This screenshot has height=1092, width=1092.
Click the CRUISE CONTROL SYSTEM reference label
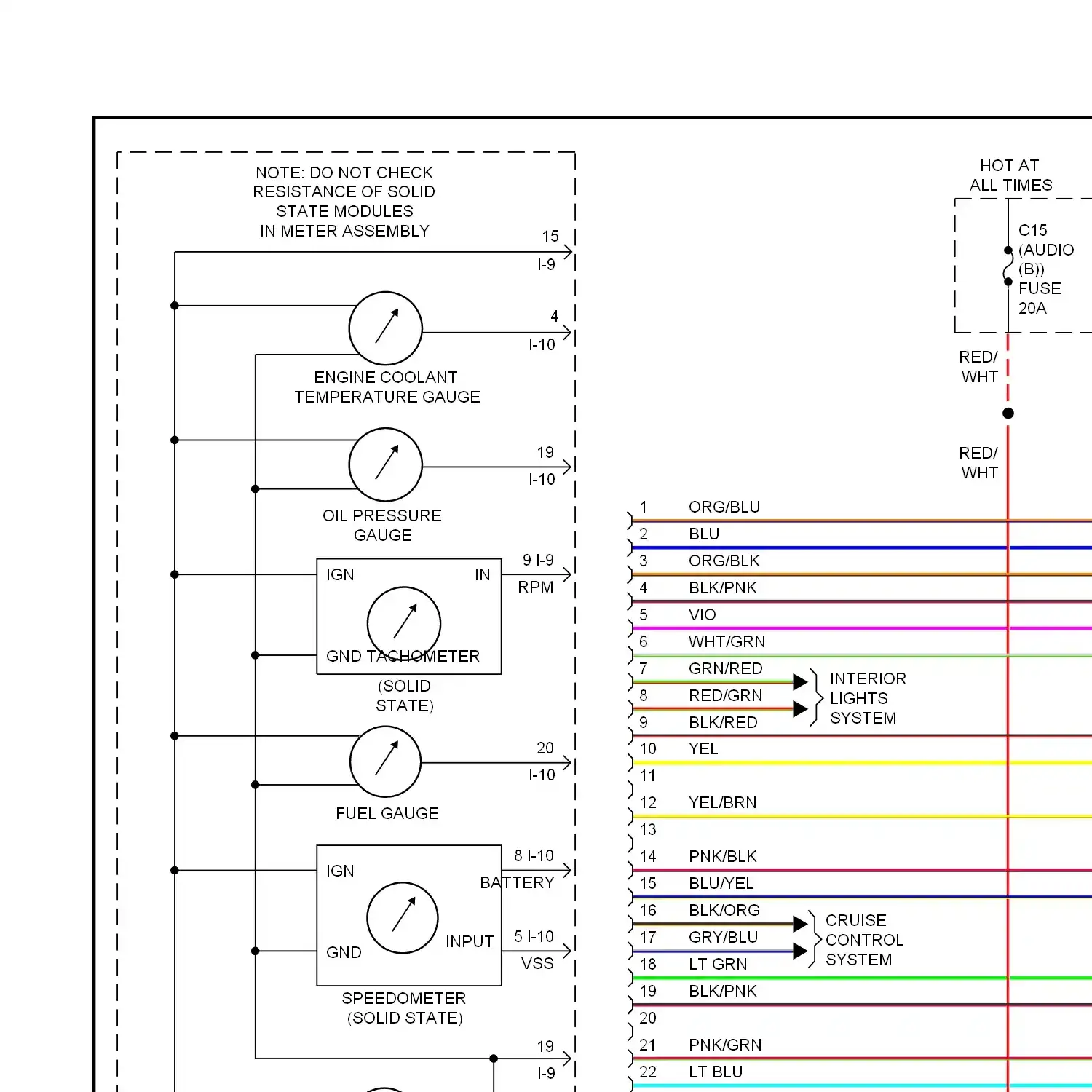click(864, 940)
